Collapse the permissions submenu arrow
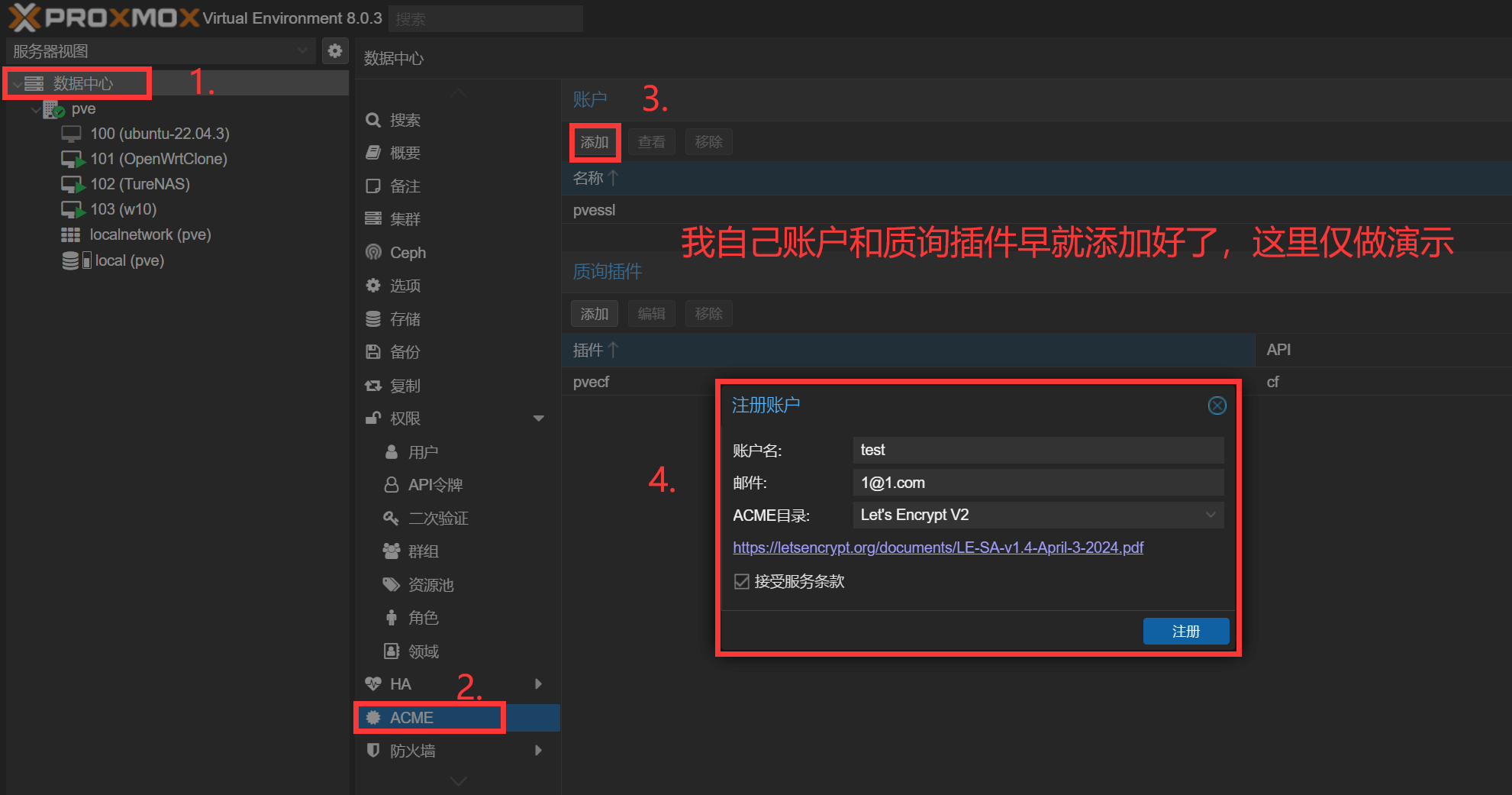 pos(539,419)
